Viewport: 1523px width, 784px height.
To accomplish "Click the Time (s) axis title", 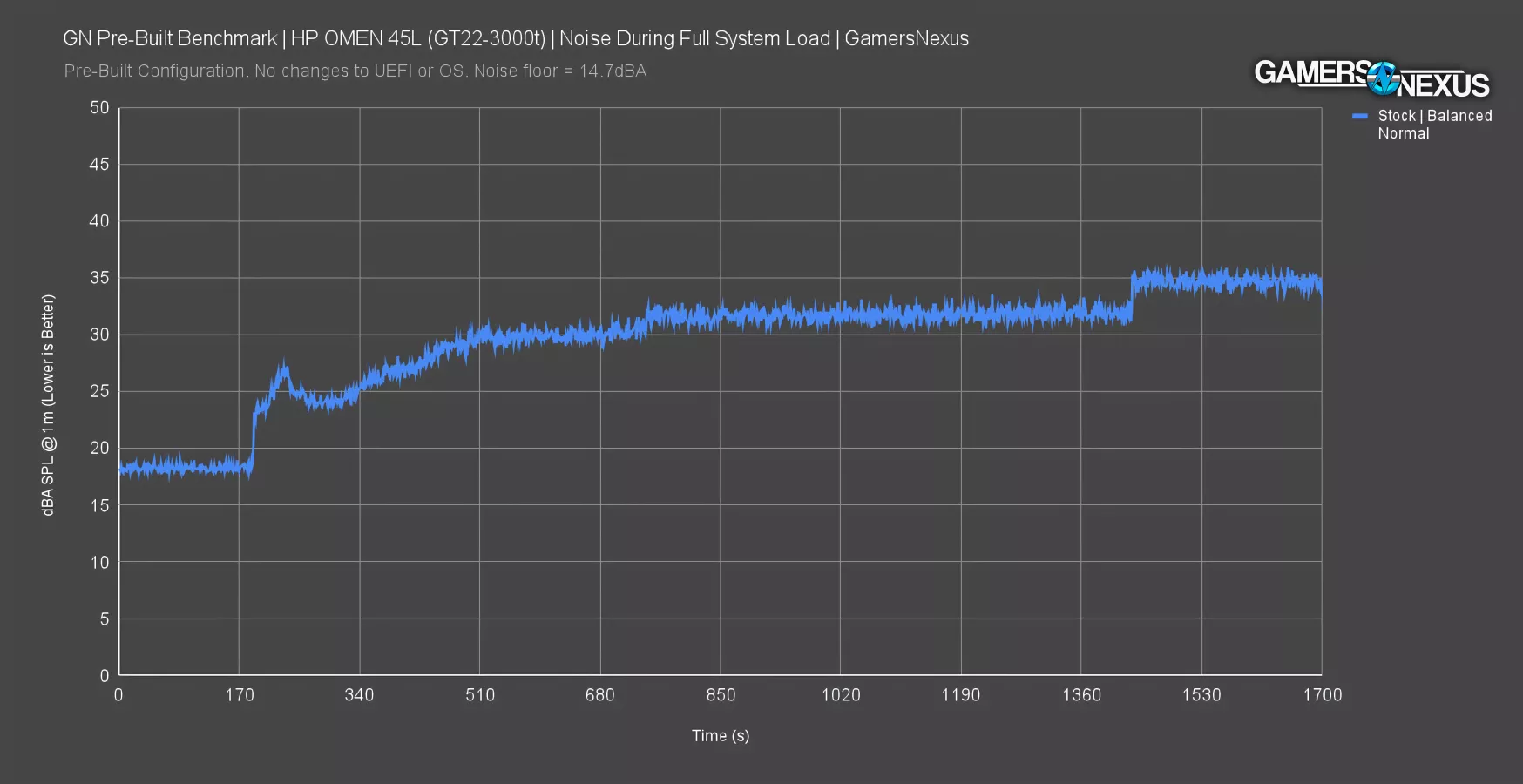I will click(720, 735).
